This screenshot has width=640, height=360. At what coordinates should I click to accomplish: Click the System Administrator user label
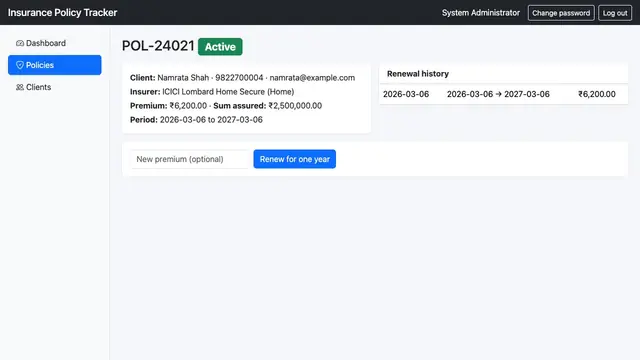click(x=481, y=13)
